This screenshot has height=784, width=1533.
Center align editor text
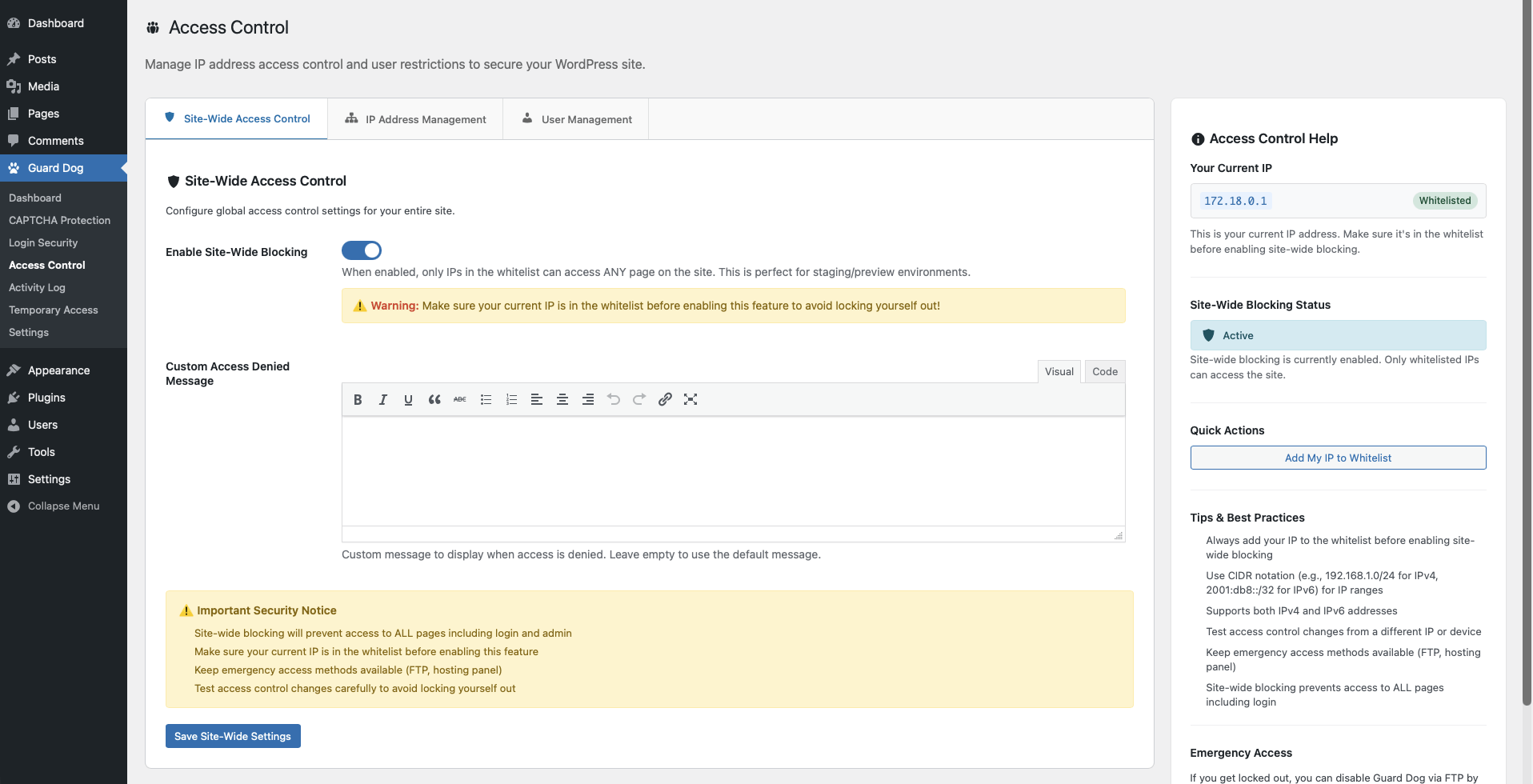coord(562,399)
